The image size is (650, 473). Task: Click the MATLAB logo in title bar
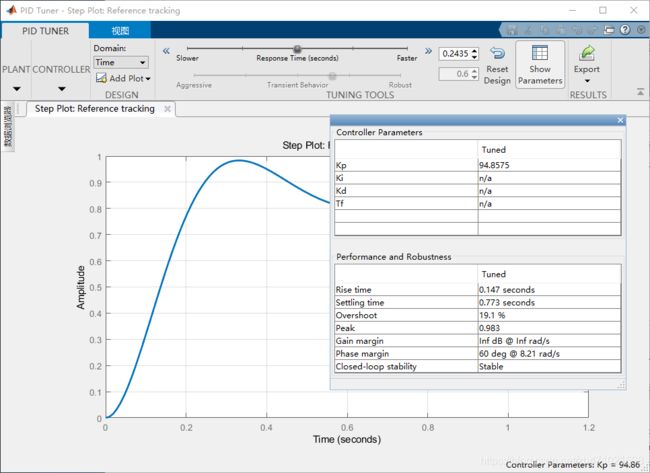pyautogui.click(x=11, y=10)
